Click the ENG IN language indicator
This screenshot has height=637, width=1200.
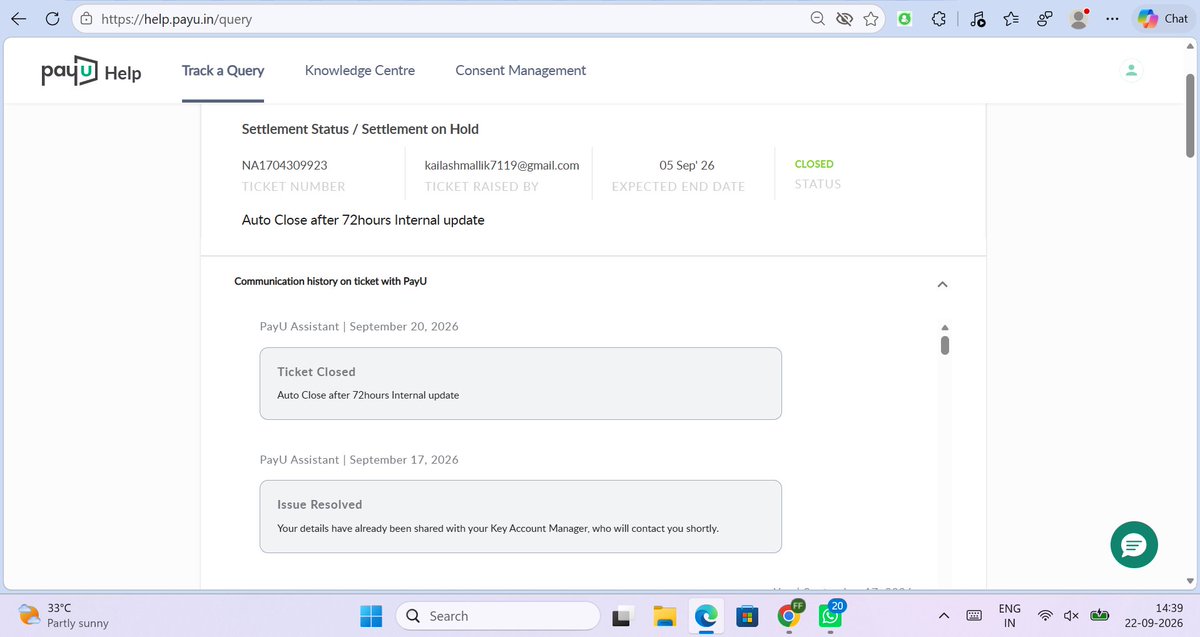[1010, 615]
